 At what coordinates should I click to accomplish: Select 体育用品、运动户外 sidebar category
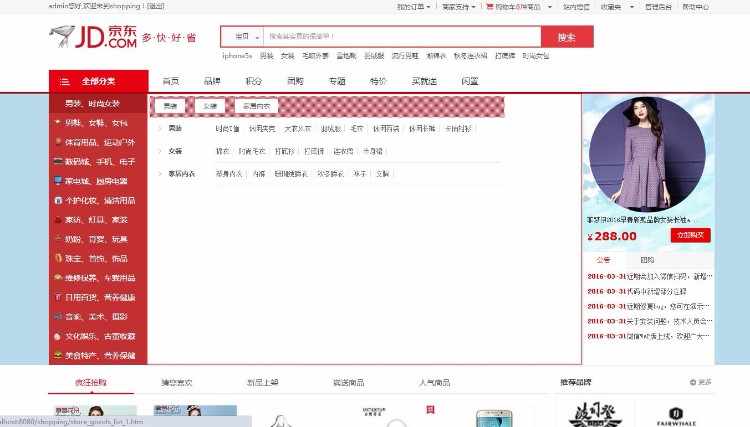click(98, 142)
